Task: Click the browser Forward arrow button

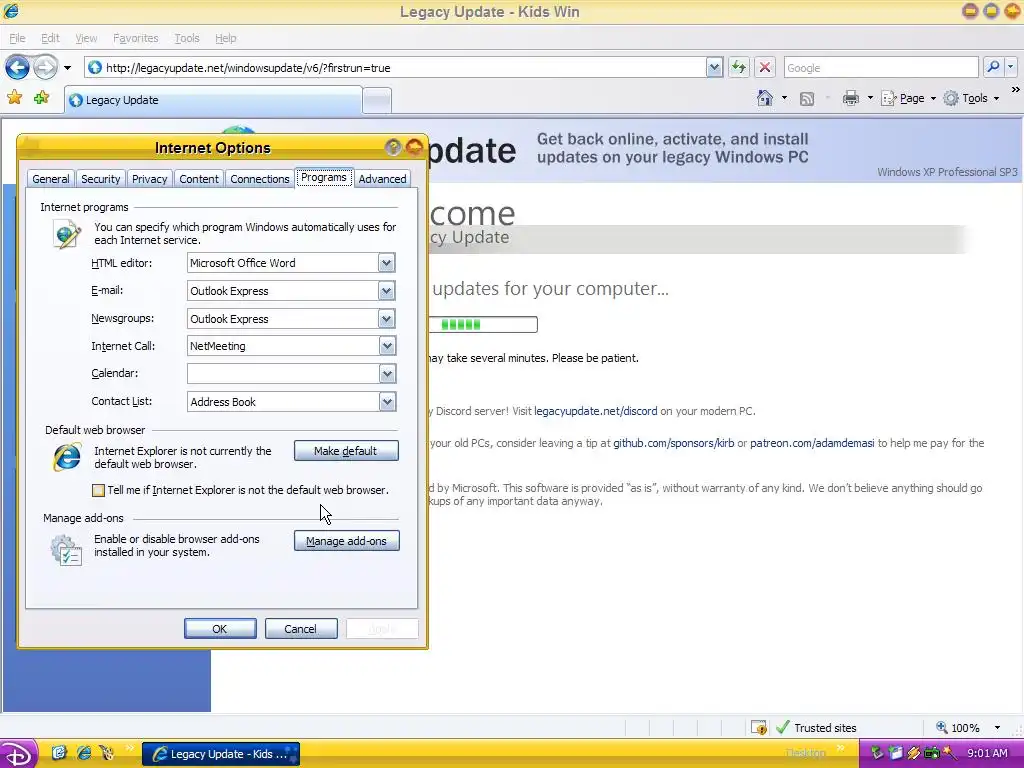Action: point(45,67)
